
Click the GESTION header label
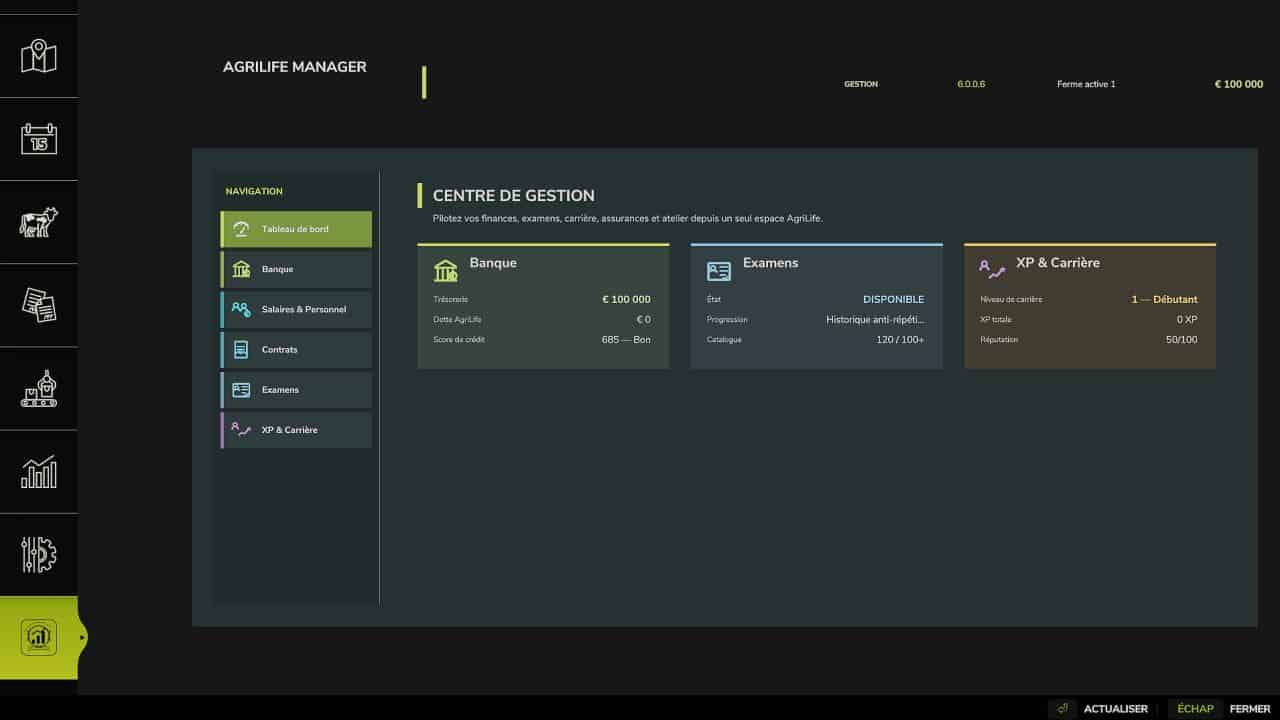pyautogui.click(x=861, y=84)
